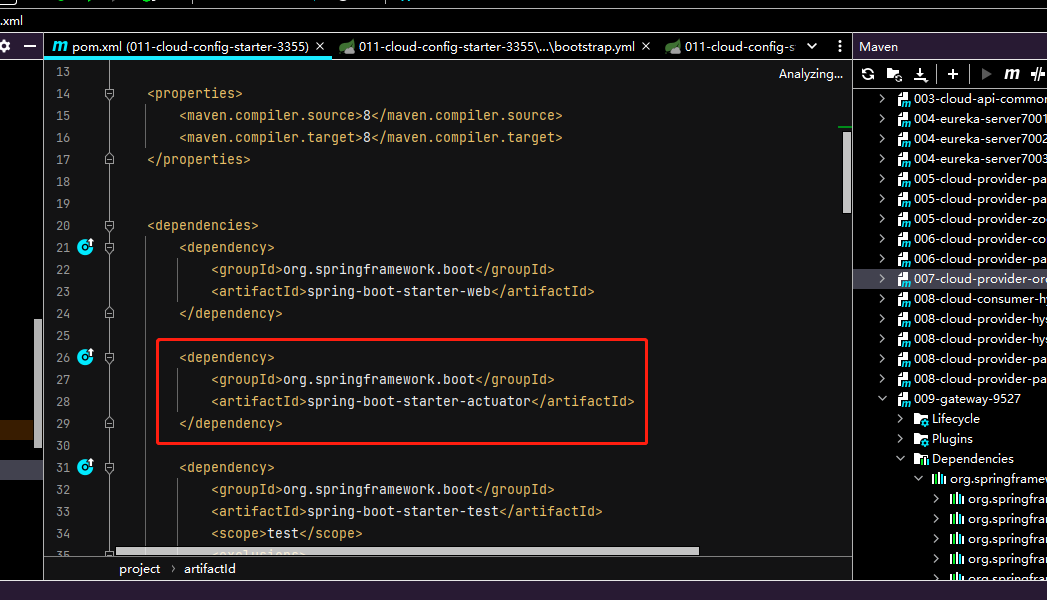This screenshot has height=600, width=1047.
Task: Click gutter override icon on line 21
Action: (x=85, y=247)
